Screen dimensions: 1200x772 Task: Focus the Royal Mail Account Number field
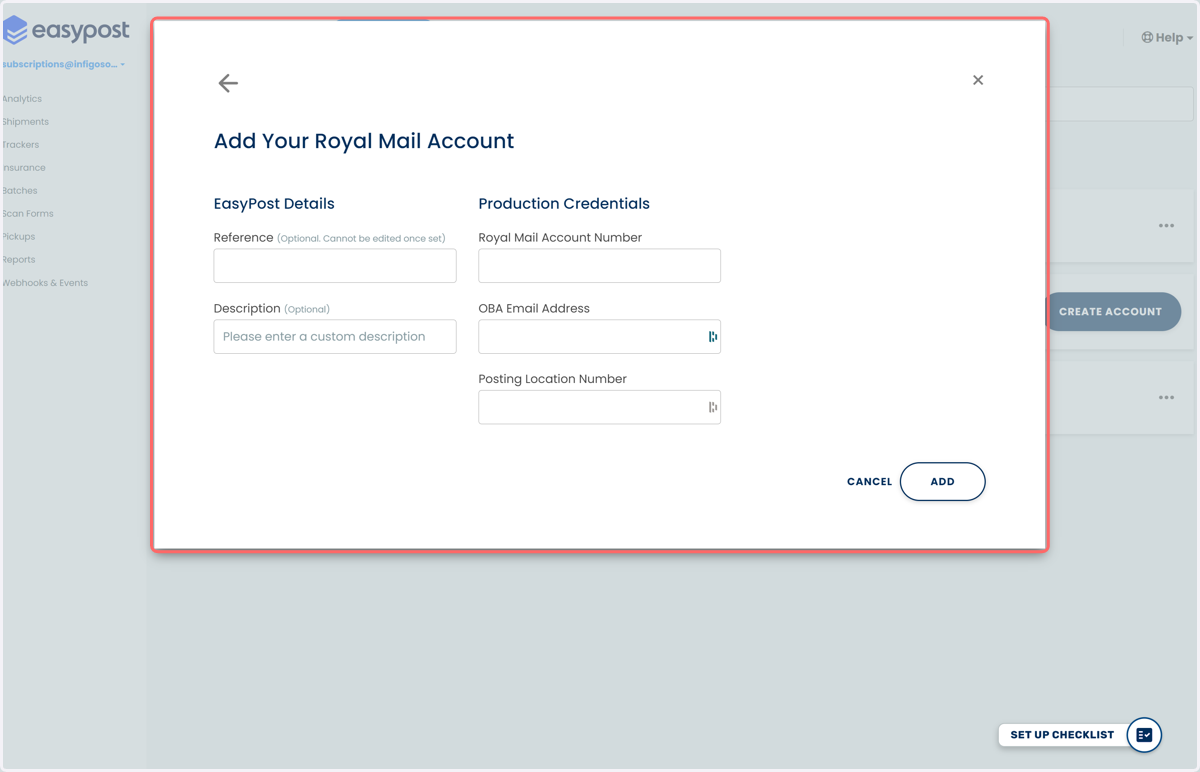[x=599, y=266]
